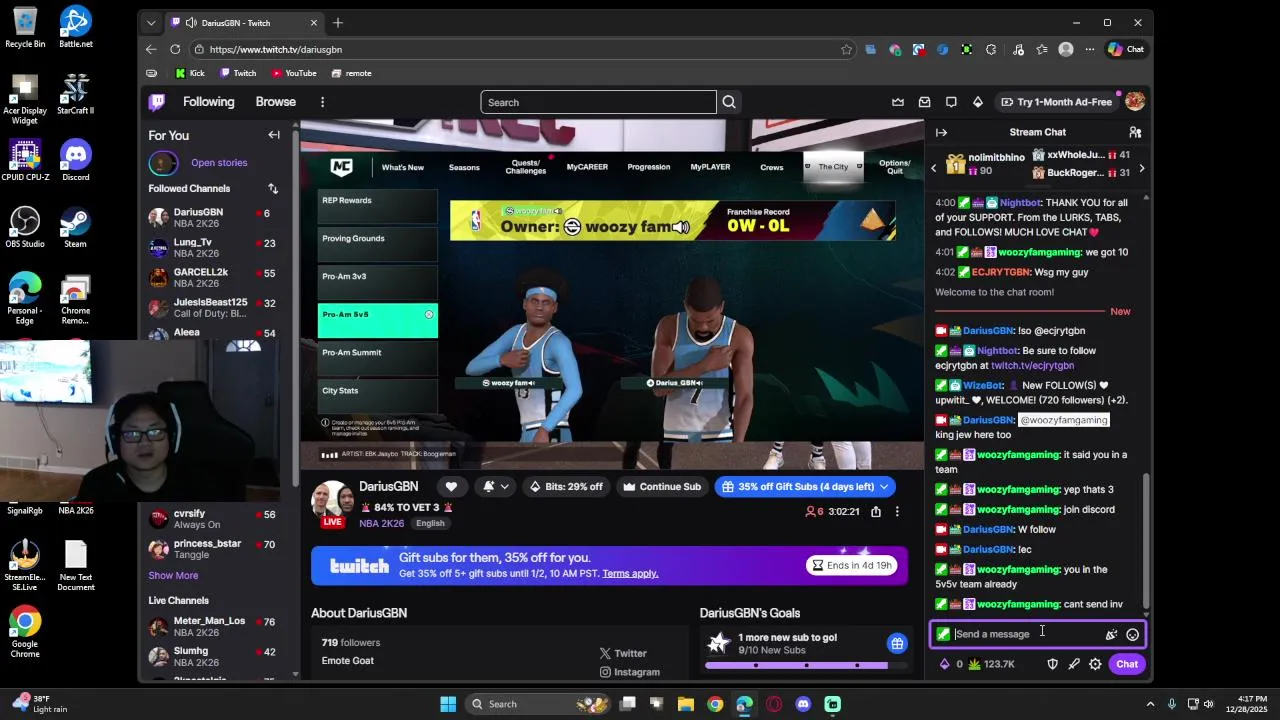The width and height of the screenshot is (1280, 720).
Task: Open the Browse tab
Action: click(x=275, y=102)
